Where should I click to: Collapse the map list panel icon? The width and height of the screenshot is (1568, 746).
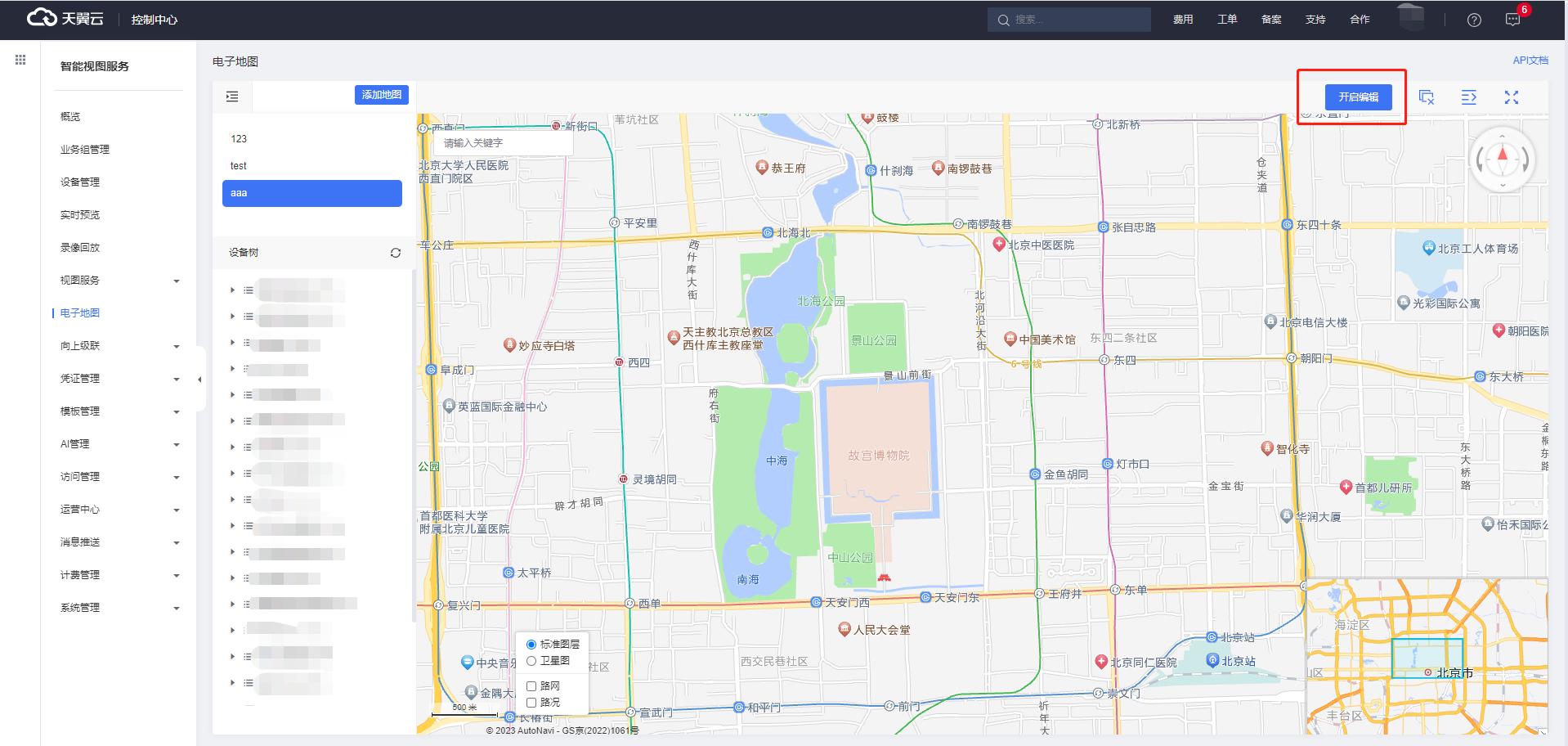(x=232, y=97)
